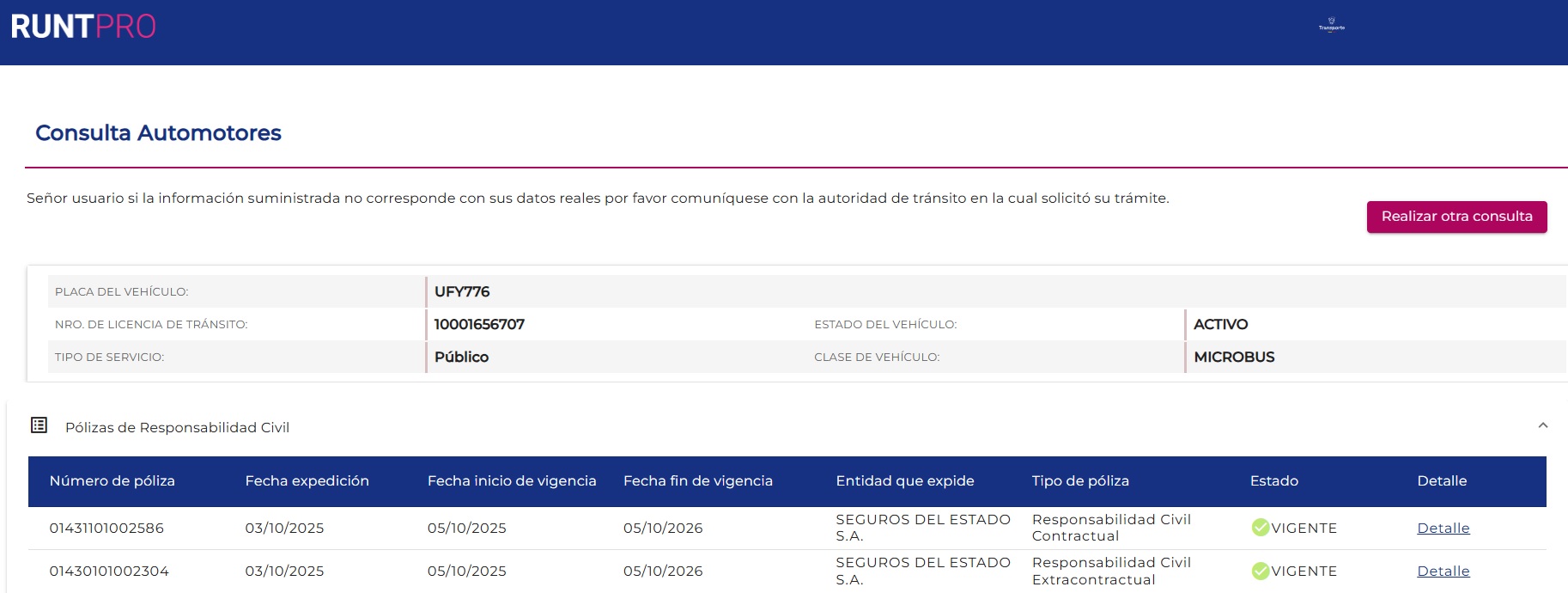This screenshot has height=593, width=1568.
Task: Select the Fecha inicio de vigencia header
Action: click(511, 480)
